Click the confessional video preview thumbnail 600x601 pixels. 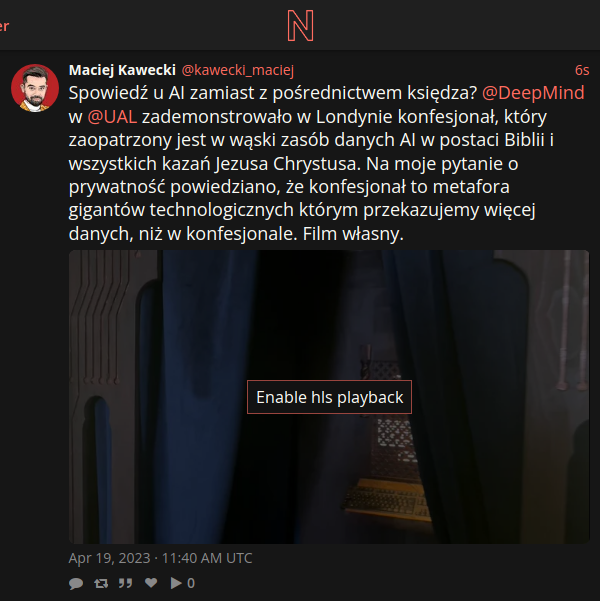tap(329, 397)
